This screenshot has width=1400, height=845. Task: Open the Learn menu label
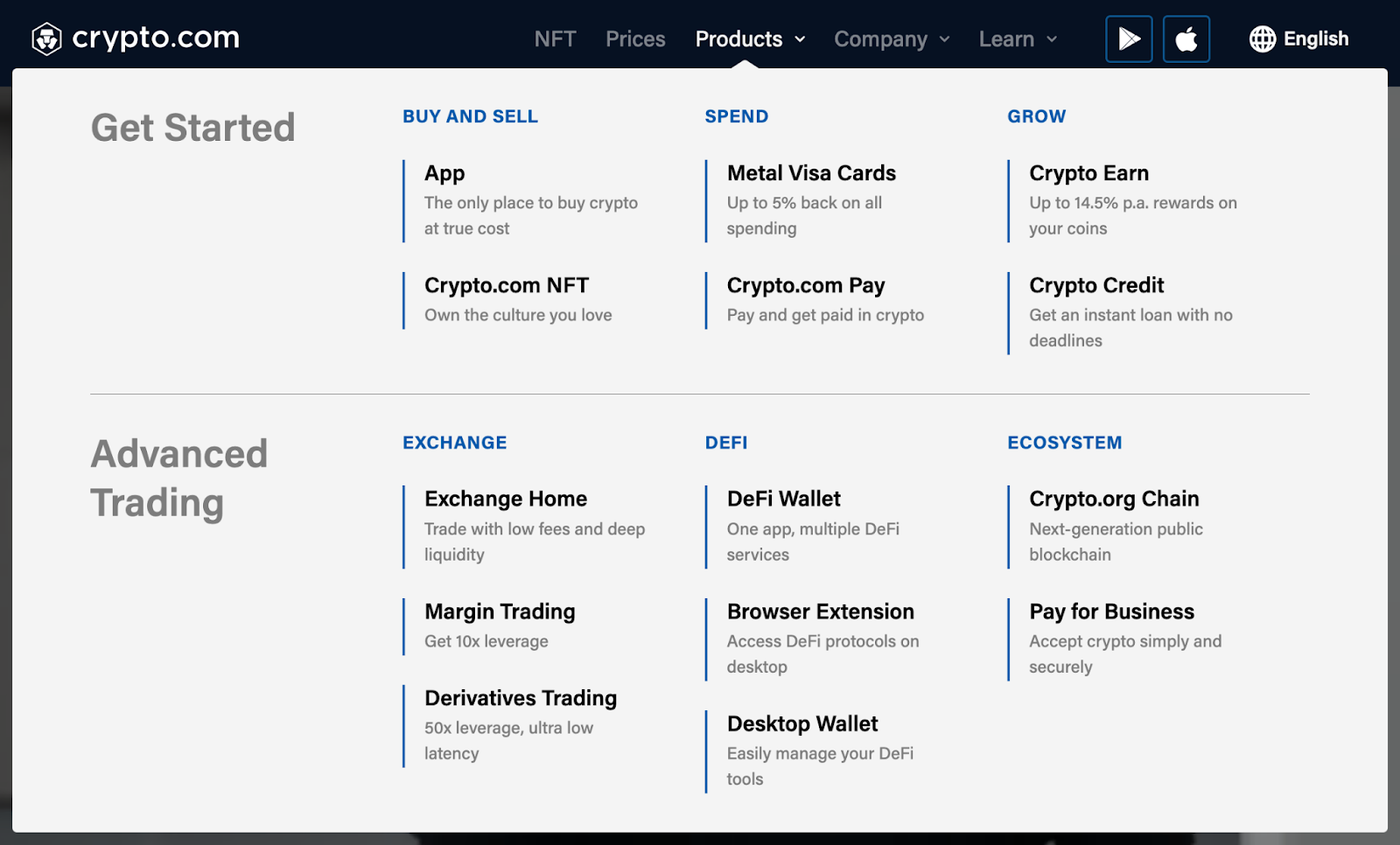[1006, 39]
